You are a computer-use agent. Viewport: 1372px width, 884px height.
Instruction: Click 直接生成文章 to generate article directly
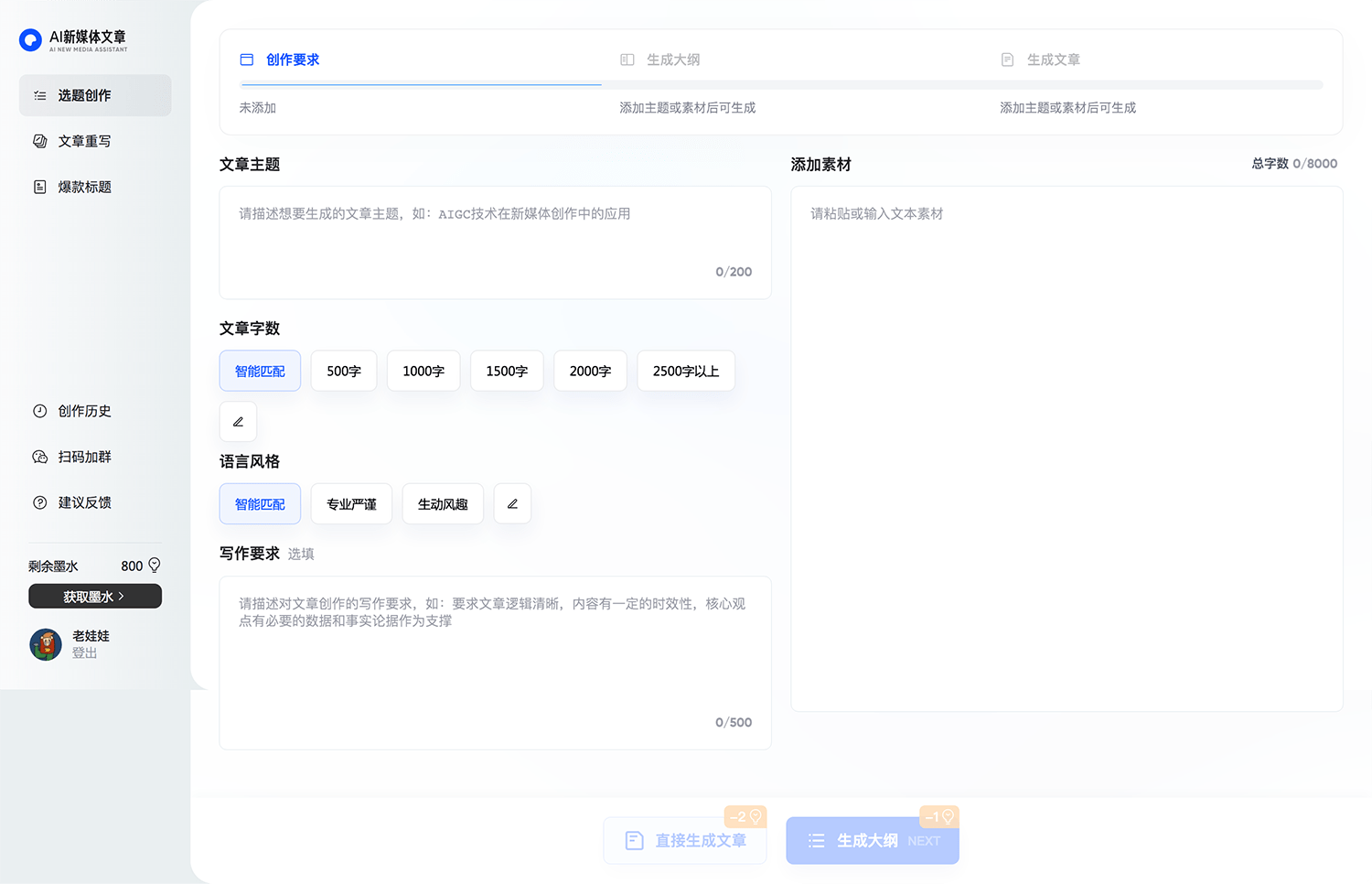(684, 840)
